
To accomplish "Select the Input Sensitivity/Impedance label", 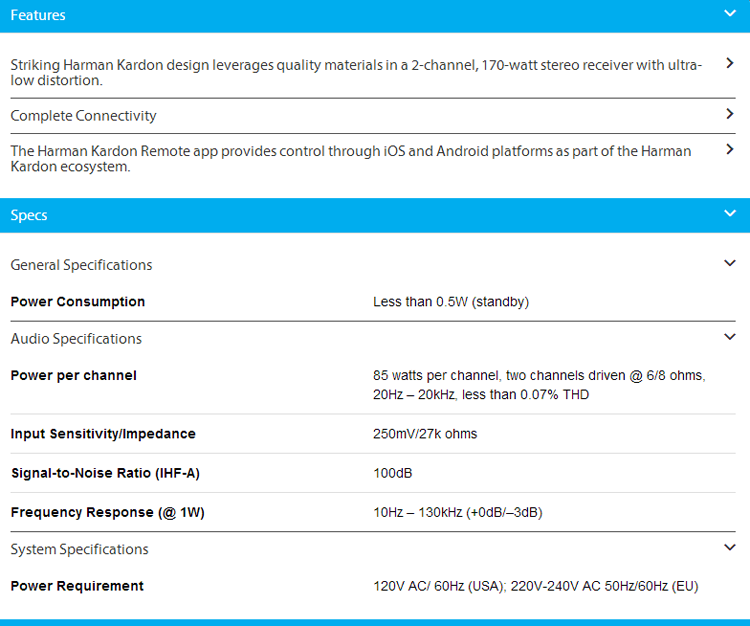I will [103, 434].
